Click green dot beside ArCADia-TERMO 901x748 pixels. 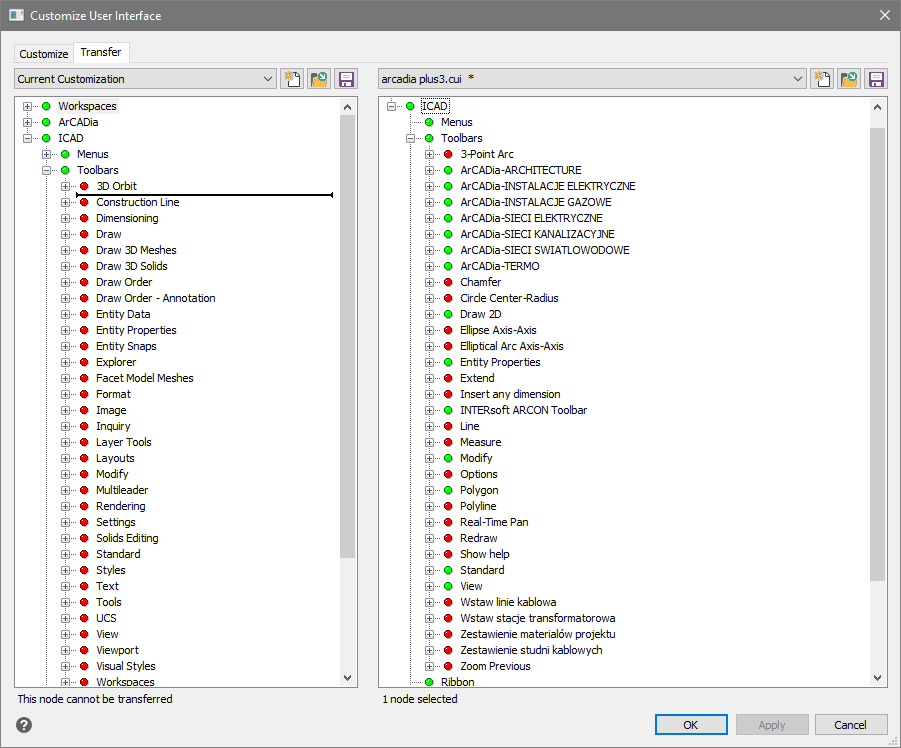click(448, 266)
